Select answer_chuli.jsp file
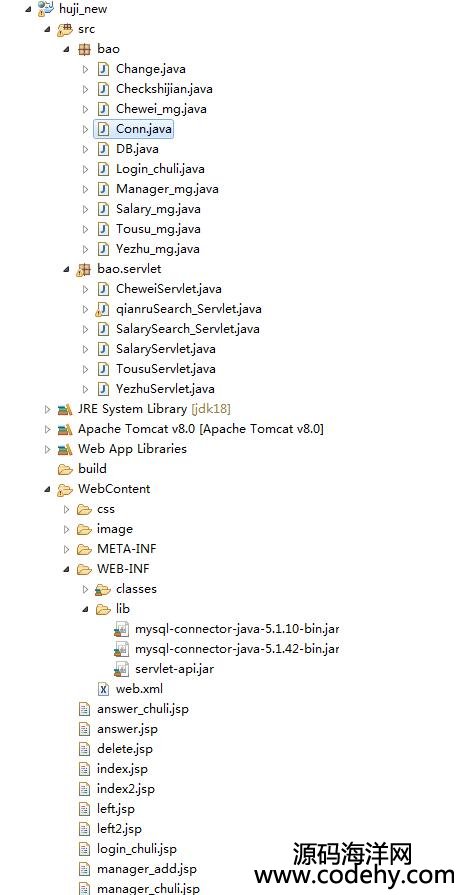 pos(143,709)
